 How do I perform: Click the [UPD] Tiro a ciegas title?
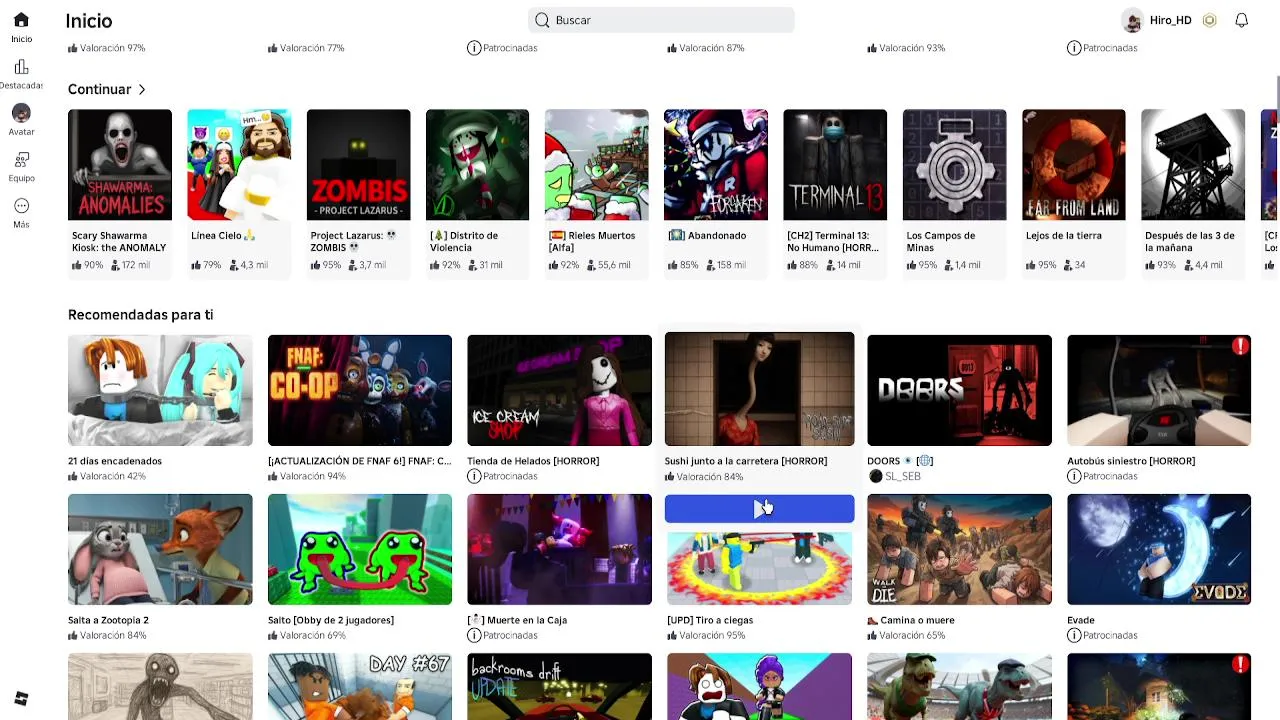[x=710, y=620]
